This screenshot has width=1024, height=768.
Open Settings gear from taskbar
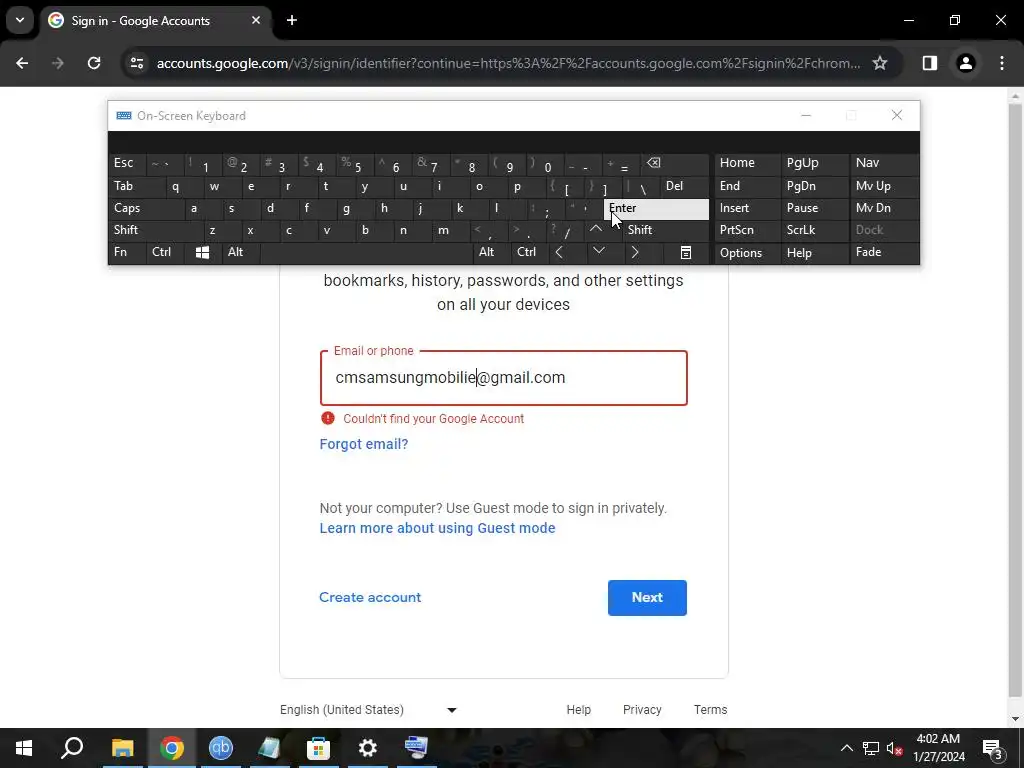coord(368,748)
